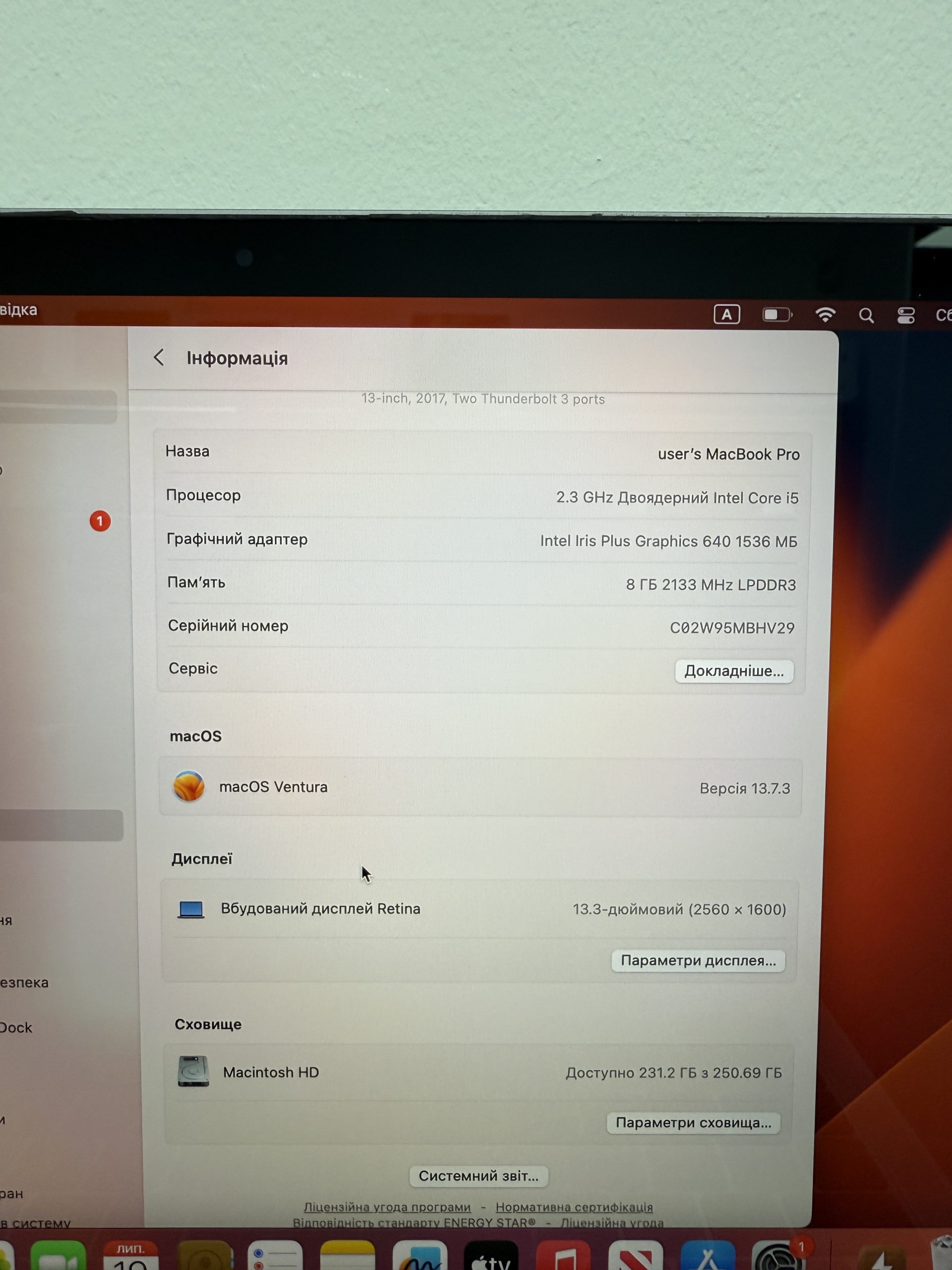Open the Нормативна сертифікація link
This screenshot has height=1270, width=952.
(574, 1207)
